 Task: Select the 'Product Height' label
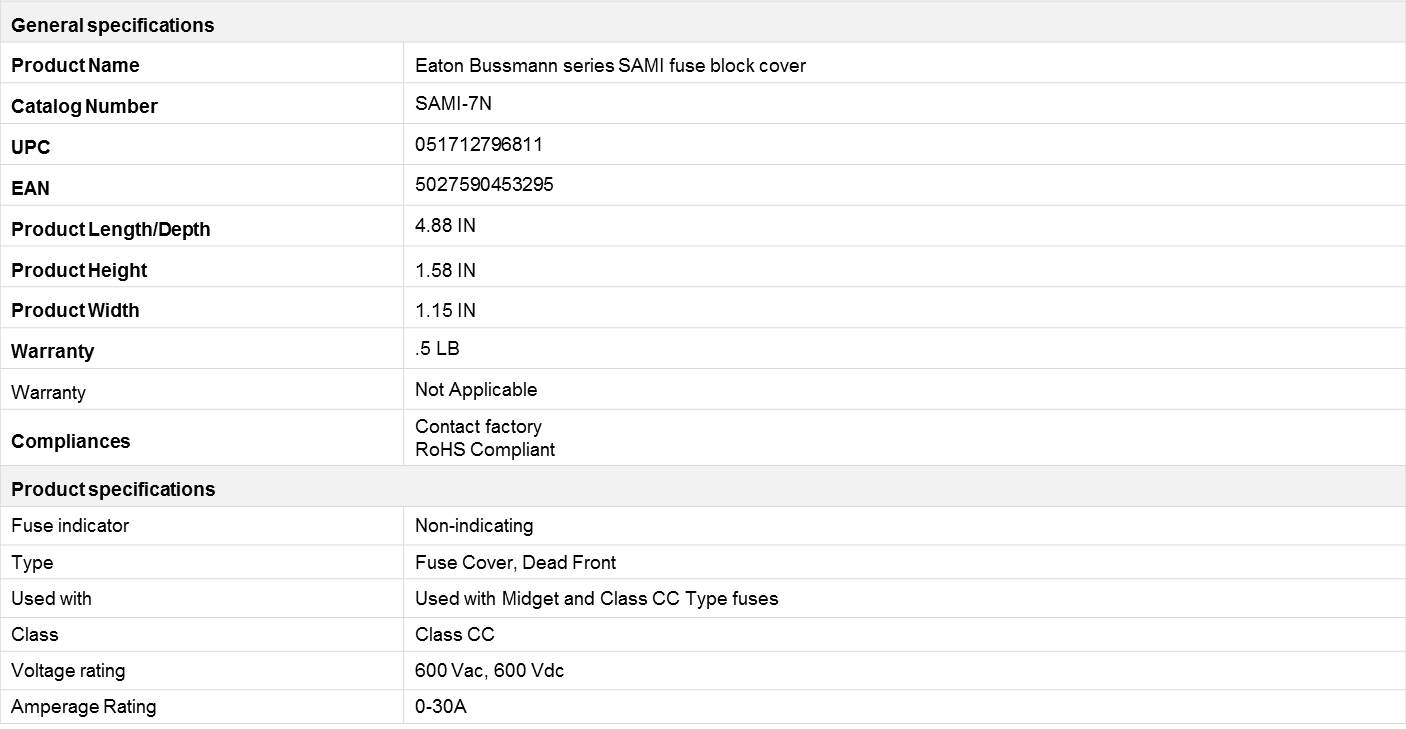click(79, 271)
